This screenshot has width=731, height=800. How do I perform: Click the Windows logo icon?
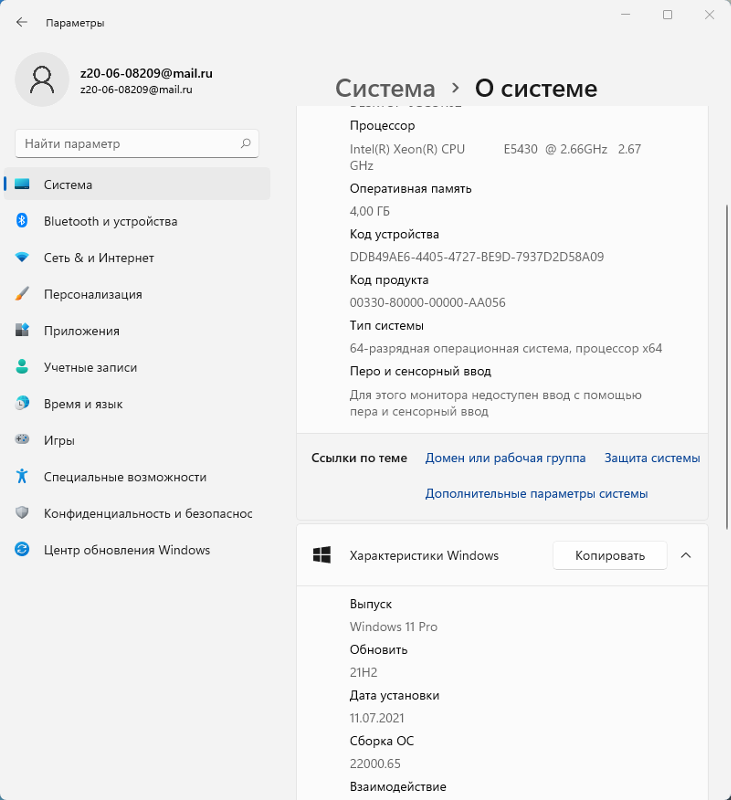tap(322, 555)
